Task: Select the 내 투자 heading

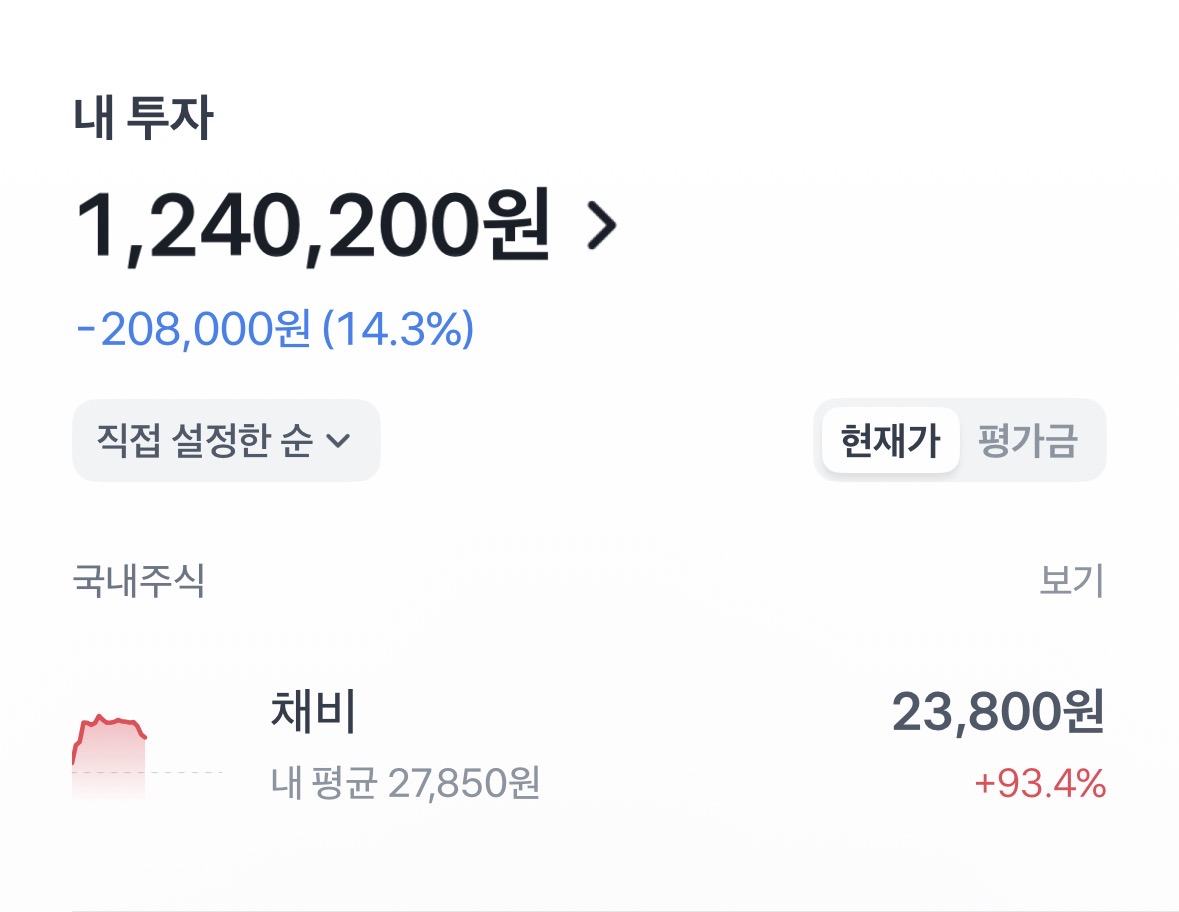Action: click(143, 120)
